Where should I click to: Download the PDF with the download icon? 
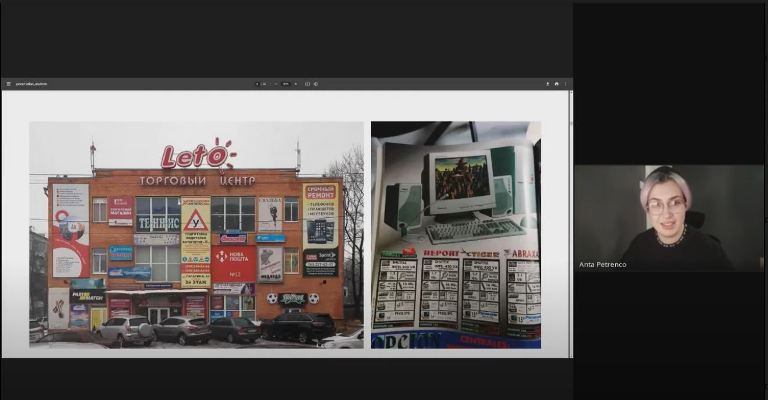pyautogui.click(x=547, y=84)
